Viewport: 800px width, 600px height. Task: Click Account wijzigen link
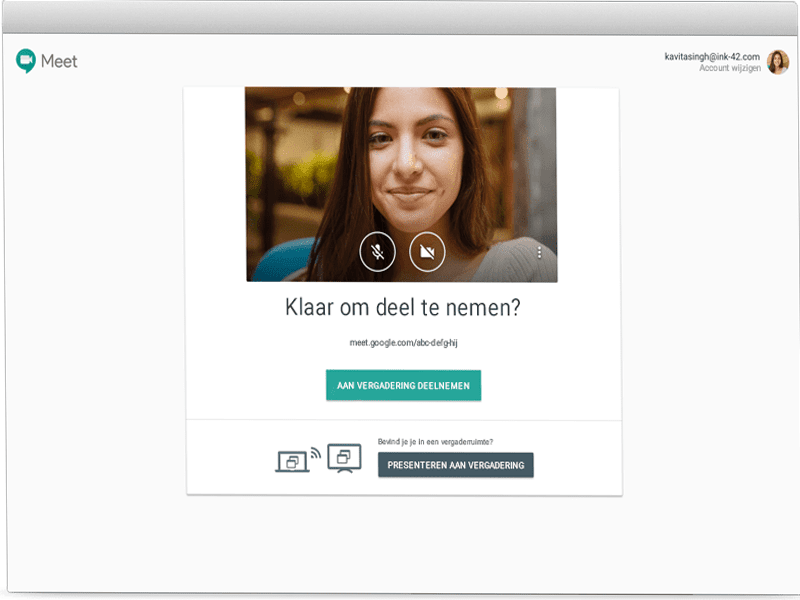coord(730,68)
